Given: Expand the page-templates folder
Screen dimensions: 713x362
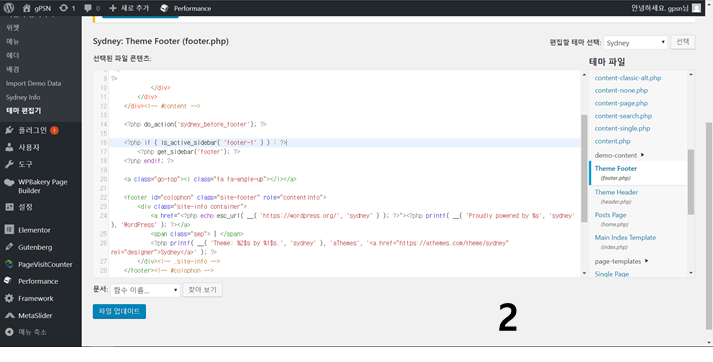Looking at the screenshot, I should [622, 261].
